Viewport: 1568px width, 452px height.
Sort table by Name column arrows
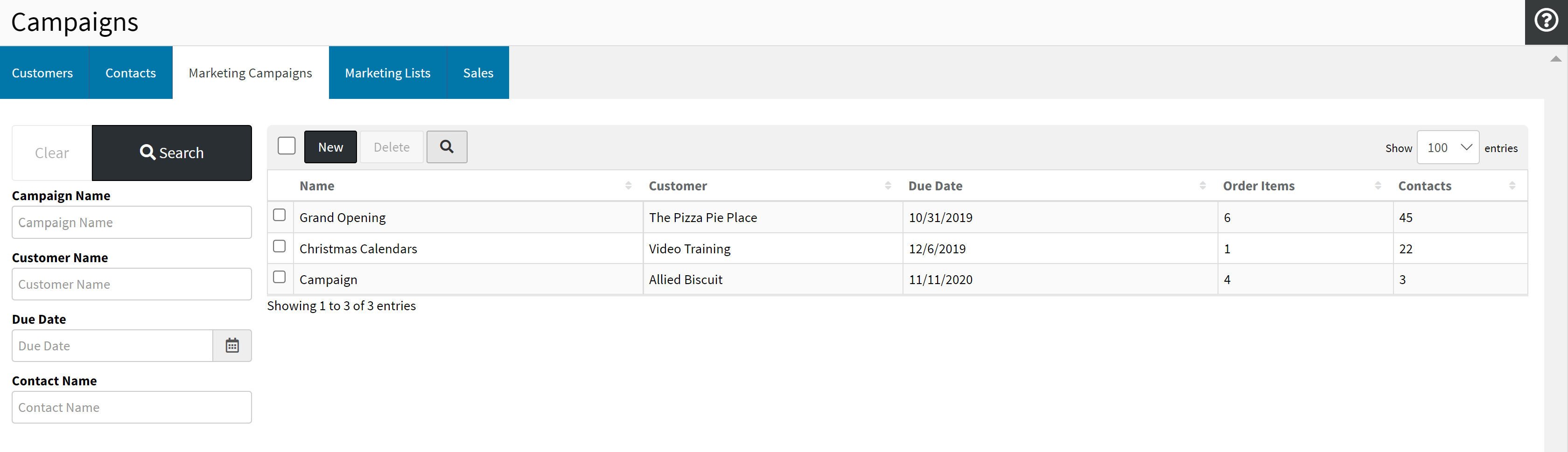(628, 186)
